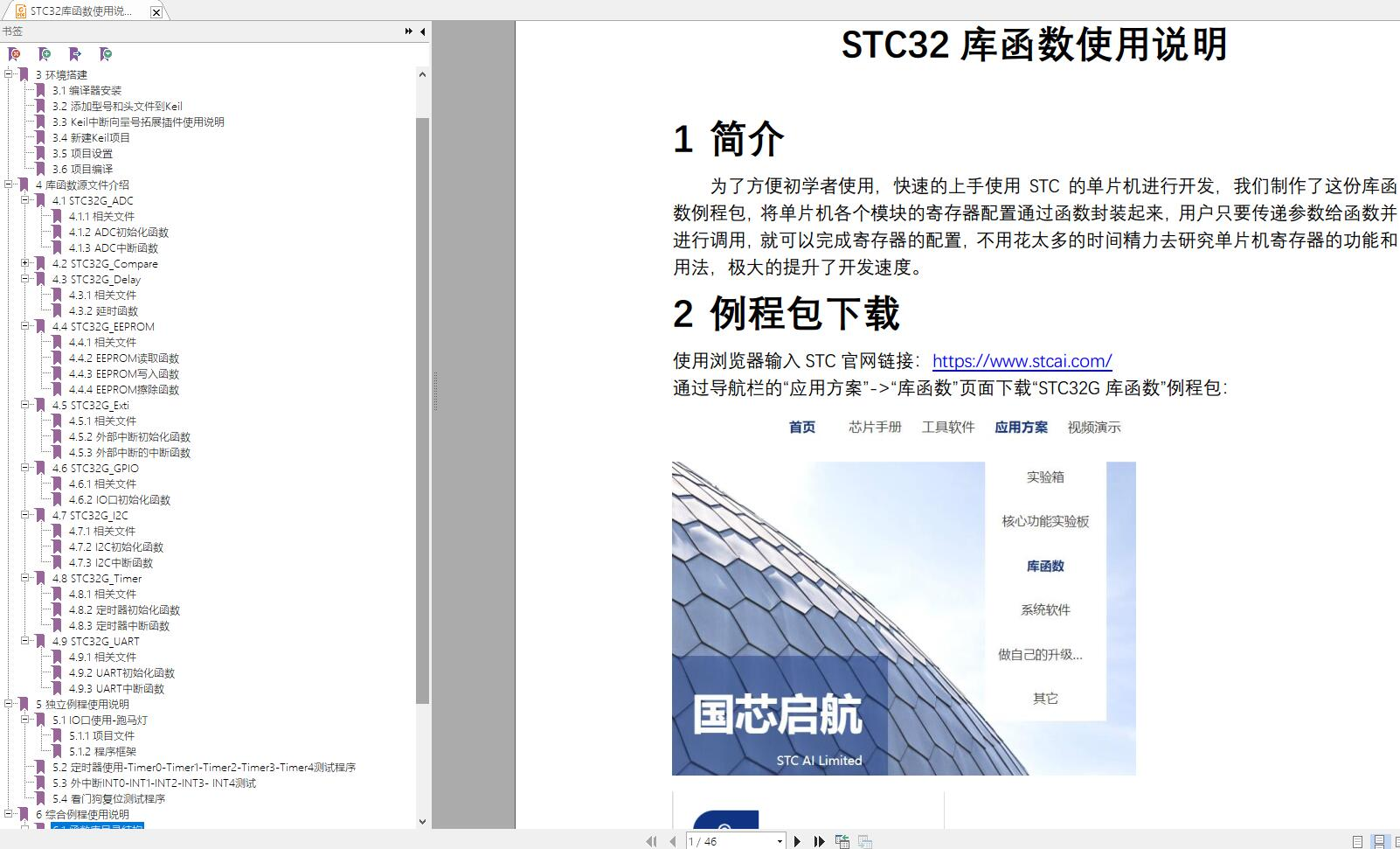The height and width of the screenshot is (849, 1400).
Task: Jump to the last page button
Action: pyautogui.click(x=819, y=841)
